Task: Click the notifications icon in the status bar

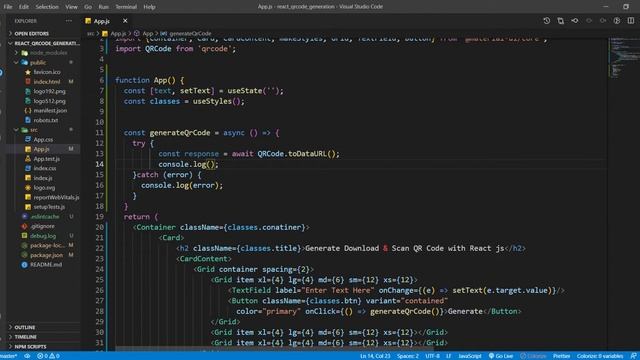Action: click(633, 356)
